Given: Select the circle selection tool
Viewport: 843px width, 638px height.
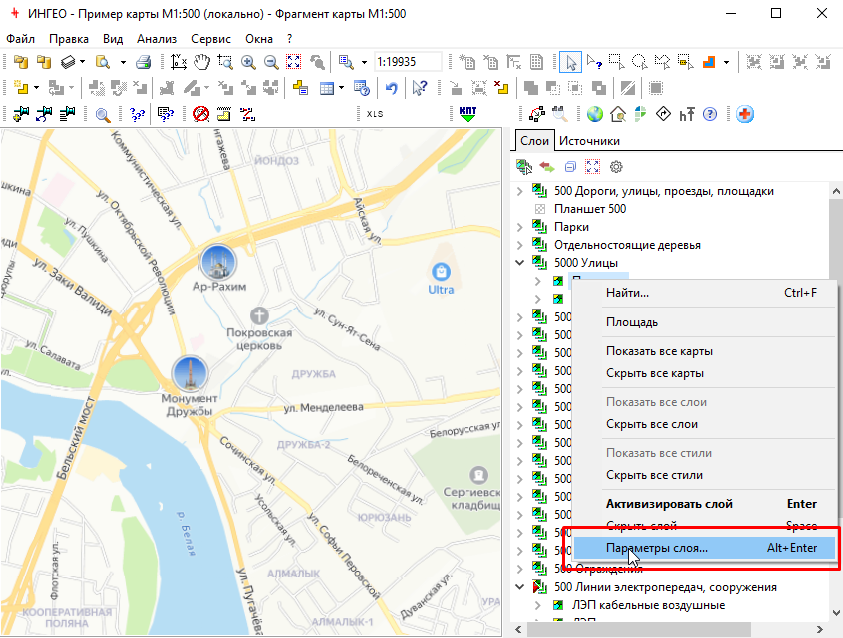Looking at the screenshot, I should coord(639,62).
